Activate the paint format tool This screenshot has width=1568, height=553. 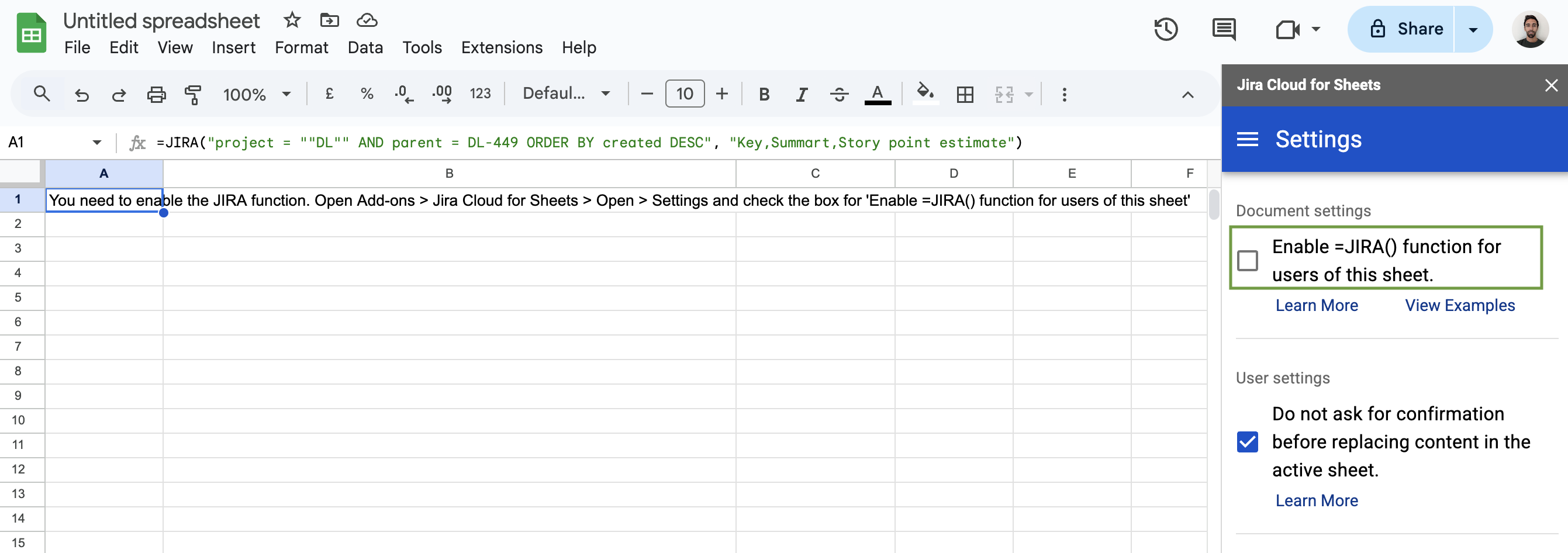click(193, 94)
